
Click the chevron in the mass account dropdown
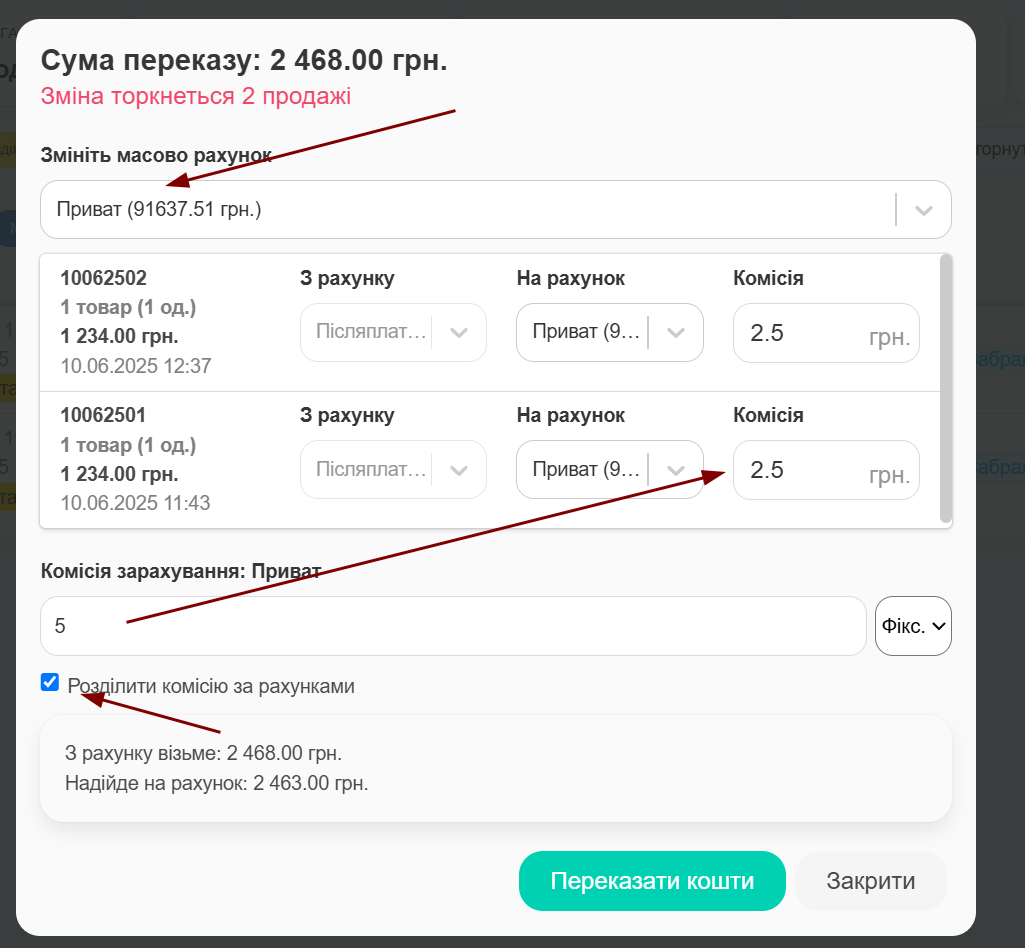point(923,210)
